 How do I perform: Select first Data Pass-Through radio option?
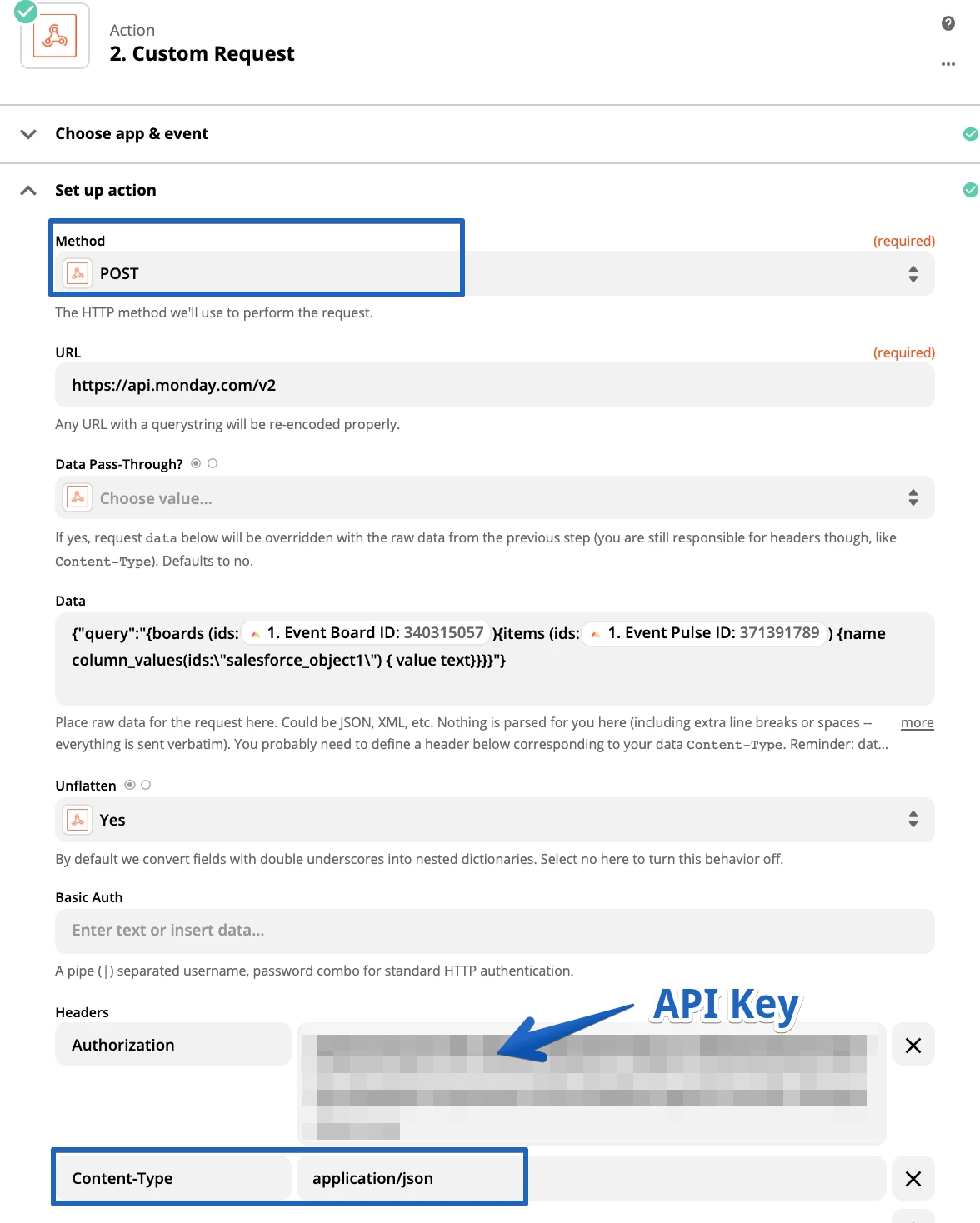(x=196, y=463)
